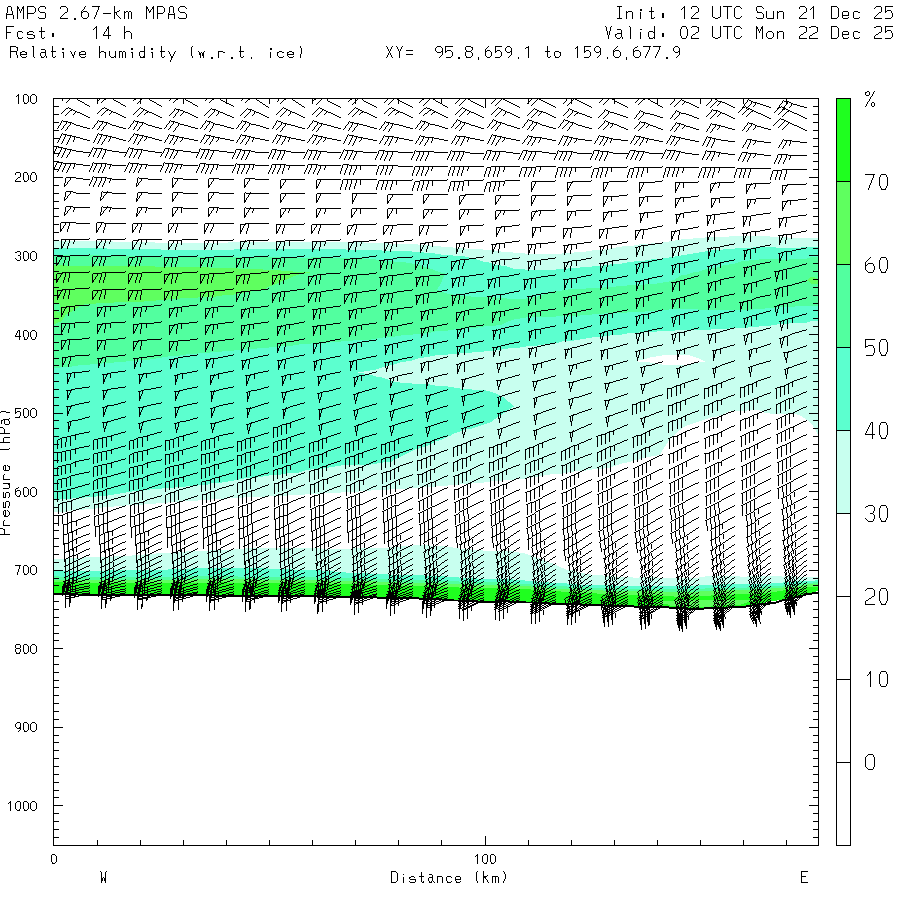900x900 pixels.
Task: Click the 40–50% teal colorbar segment
Action: (843, 389)
